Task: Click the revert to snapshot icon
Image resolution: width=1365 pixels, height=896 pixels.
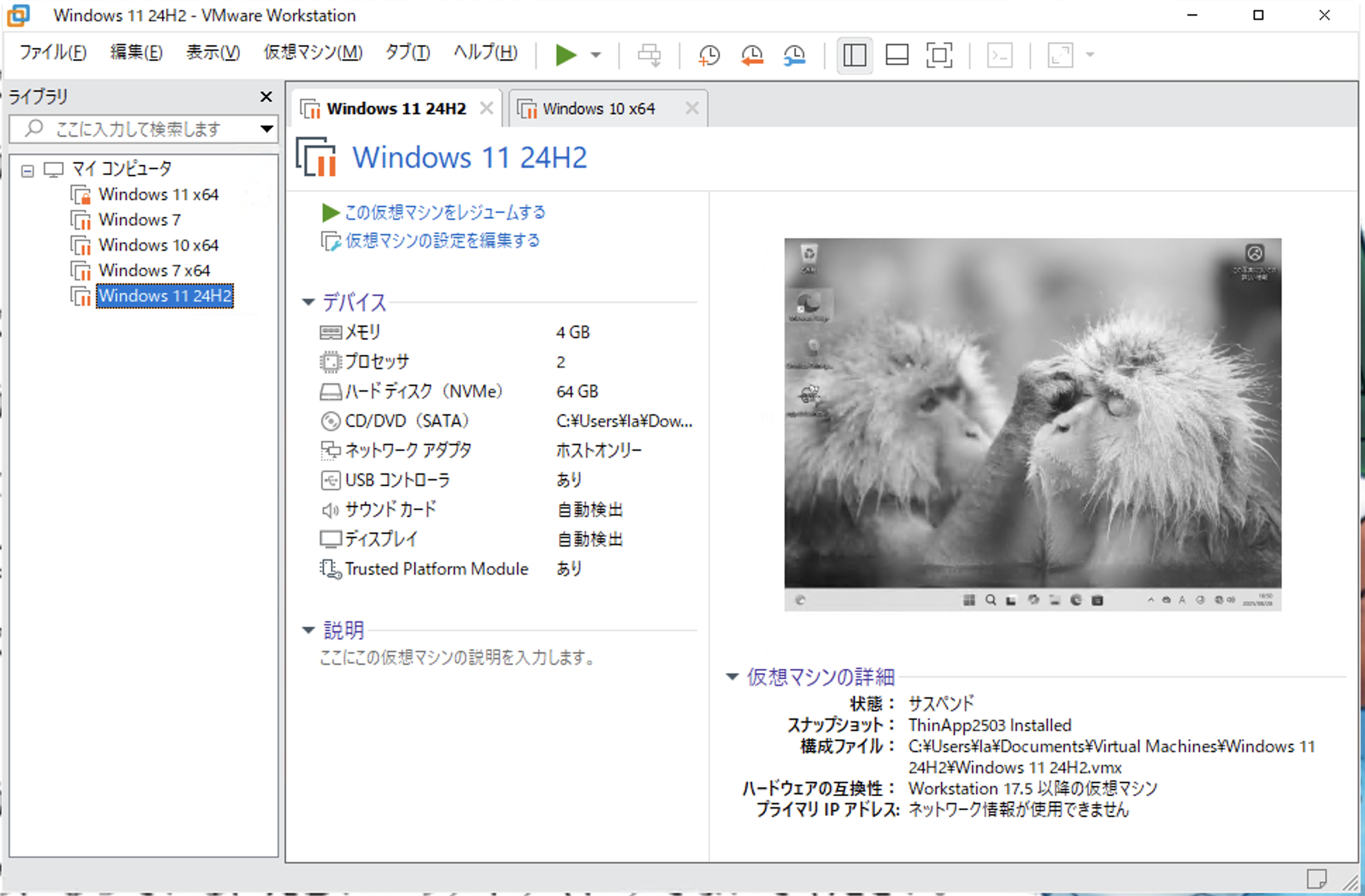Action: [x=752, y=55]
